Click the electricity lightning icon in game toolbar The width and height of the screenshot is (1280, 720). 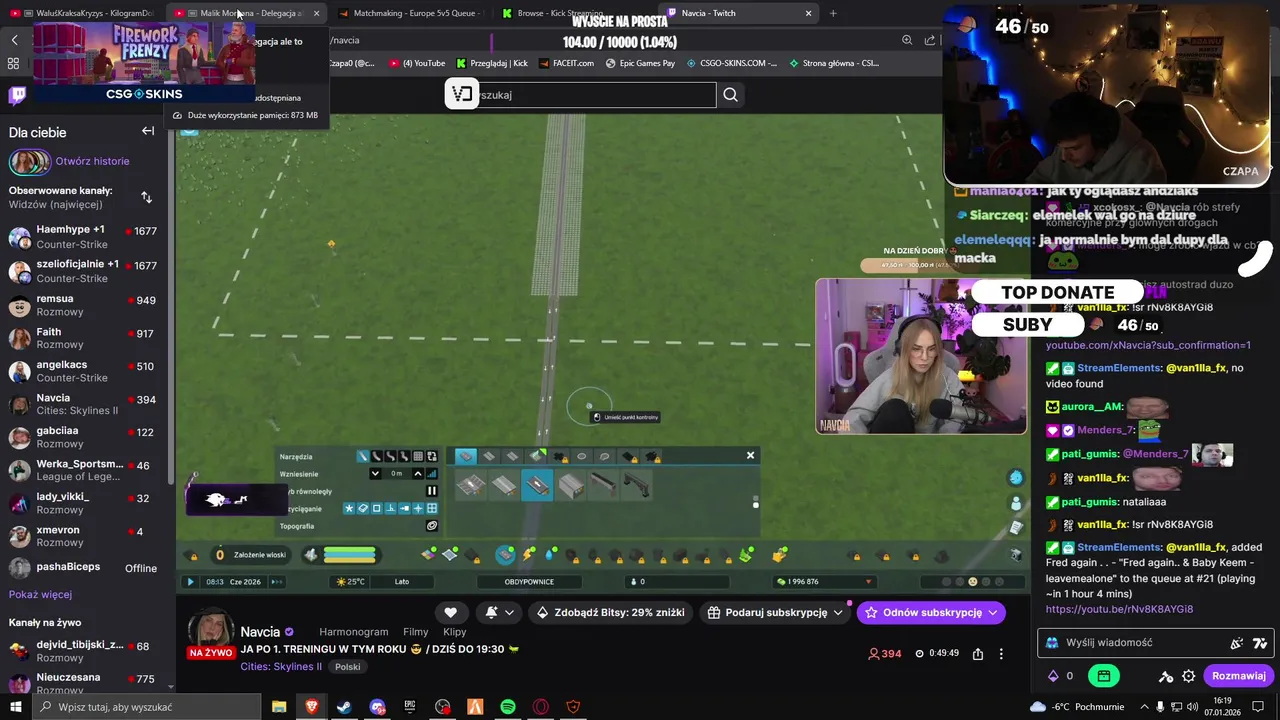pos(528,554)
